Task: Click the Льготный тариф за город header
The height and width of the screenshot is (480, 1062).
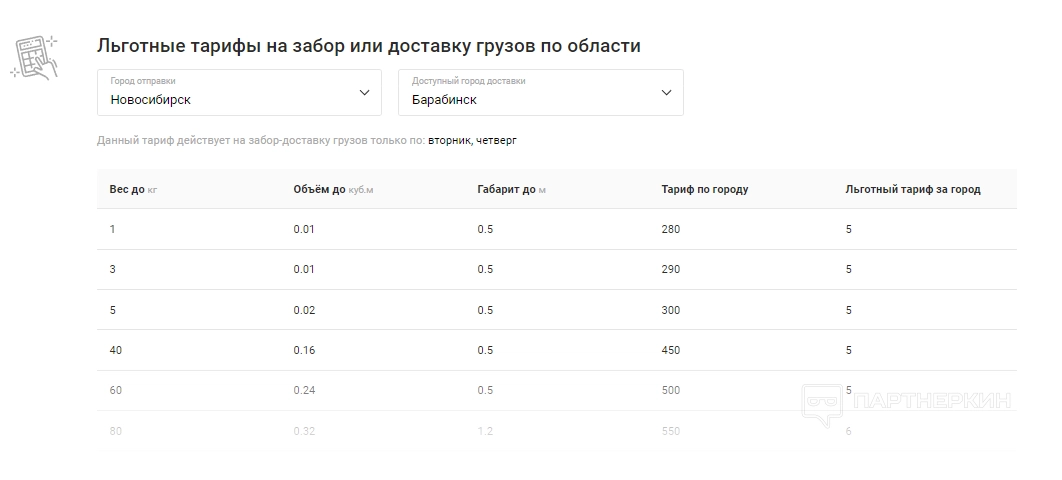Action: coord(912,189)
